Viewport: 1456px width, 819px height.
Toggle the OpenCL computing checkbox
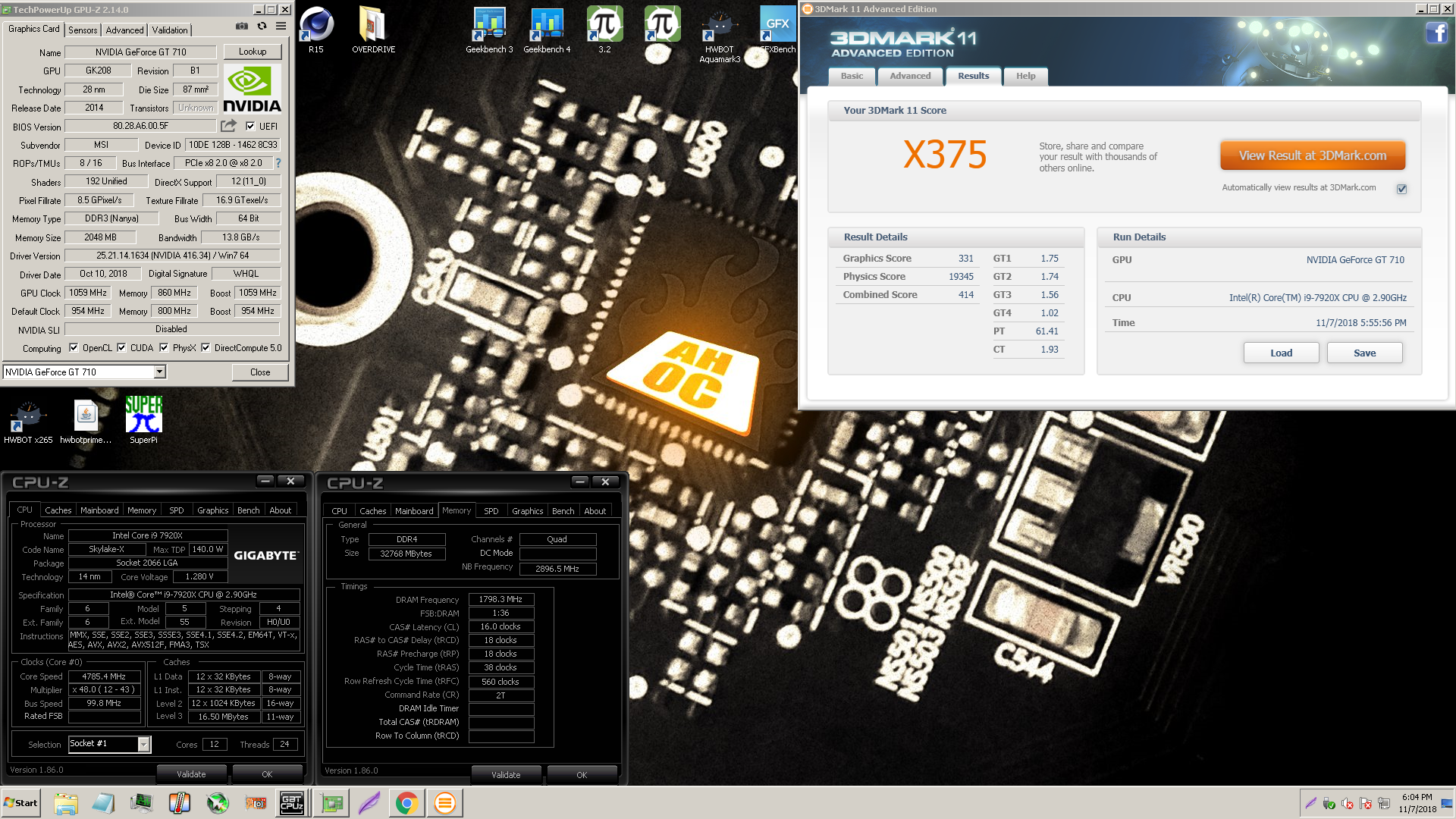[74, 348]
